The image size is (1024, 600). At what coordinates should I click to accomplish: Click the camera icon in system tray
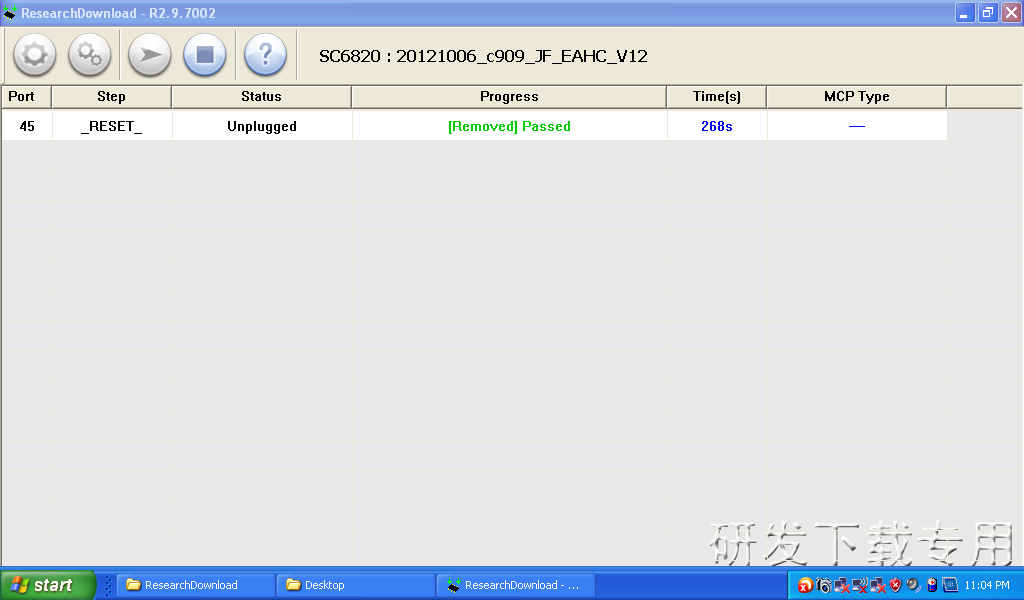(x=823, y=585)
